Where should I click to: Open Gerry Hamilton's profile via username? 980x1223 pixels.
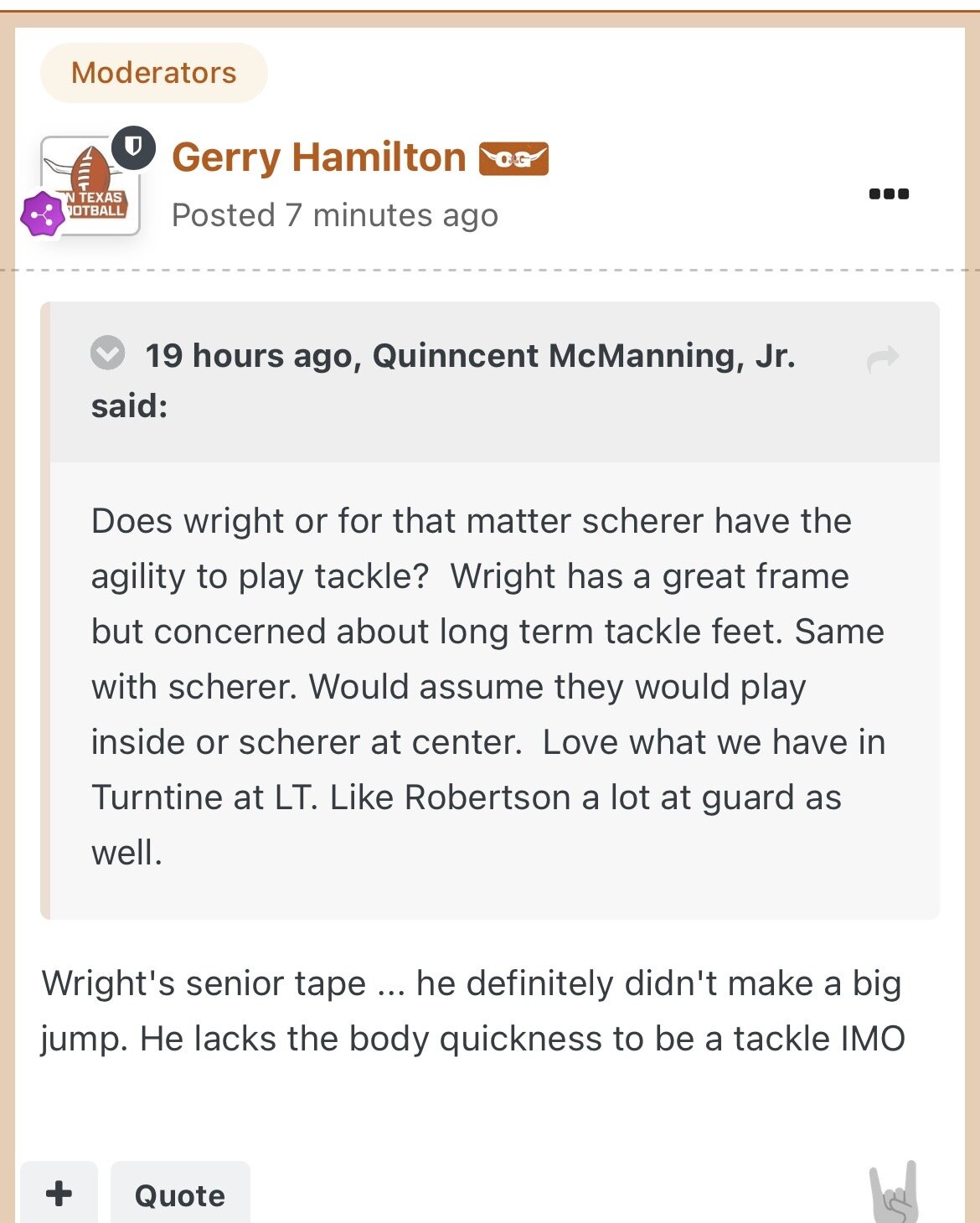point(318,157)
